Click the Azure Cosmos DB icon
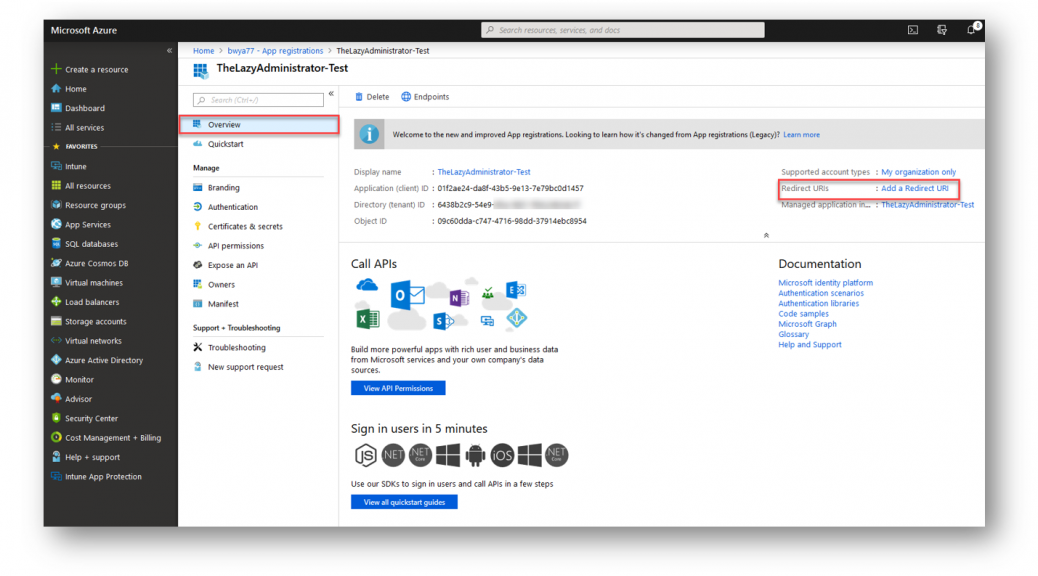Viewport: 1038px width, 576px height. (x=56, y=263)
